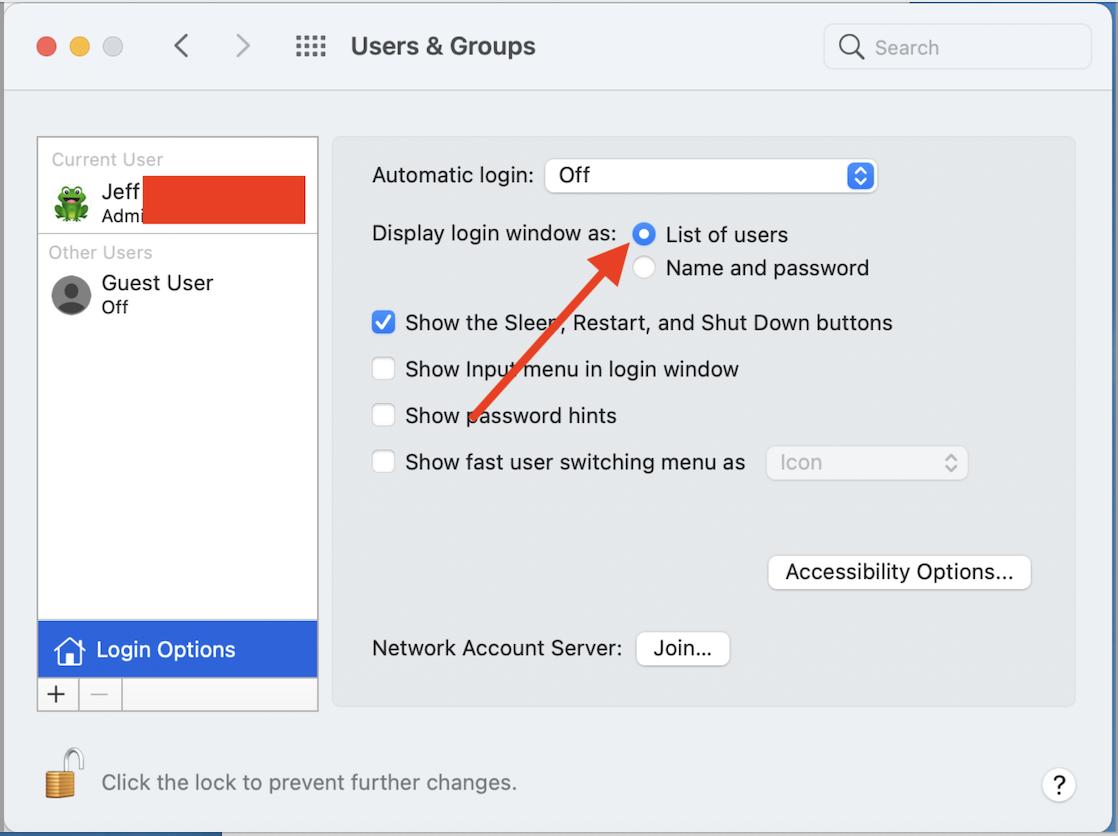Select Login Options in the sidebar

pyautogui.click(x=177, y=650)
